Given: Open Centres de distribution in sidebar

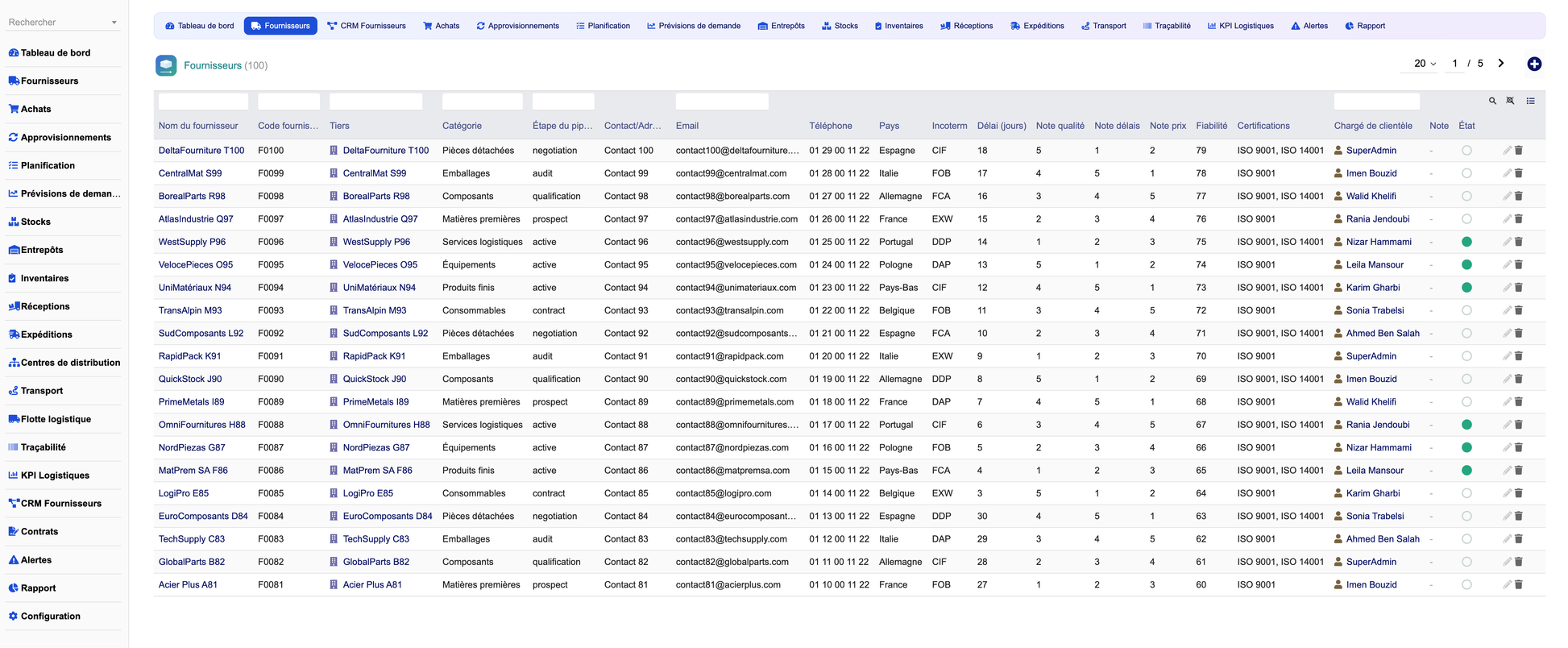Looking at the screenshot, I should 64,363.
